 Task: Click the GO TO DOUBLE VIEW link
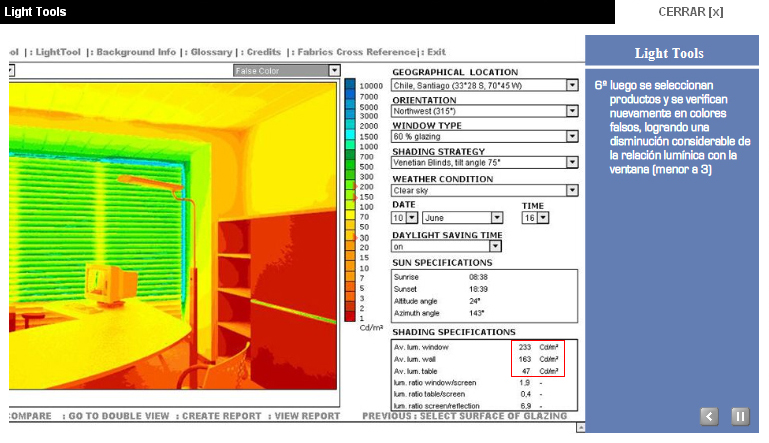[119, 416]
